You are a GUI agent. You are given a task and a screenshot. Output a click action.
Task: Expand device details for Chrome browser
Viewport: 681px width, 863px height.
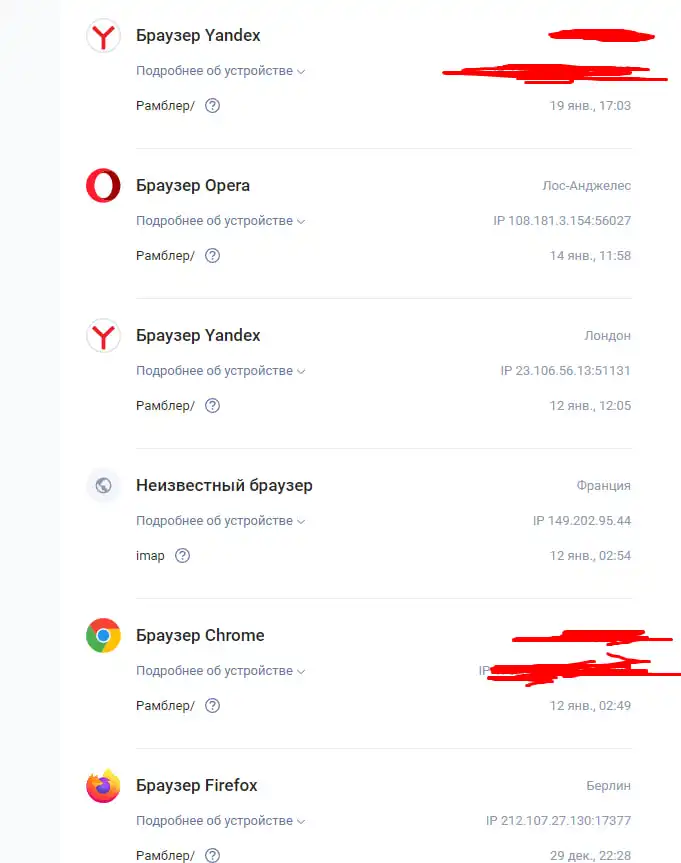[220, 671]
